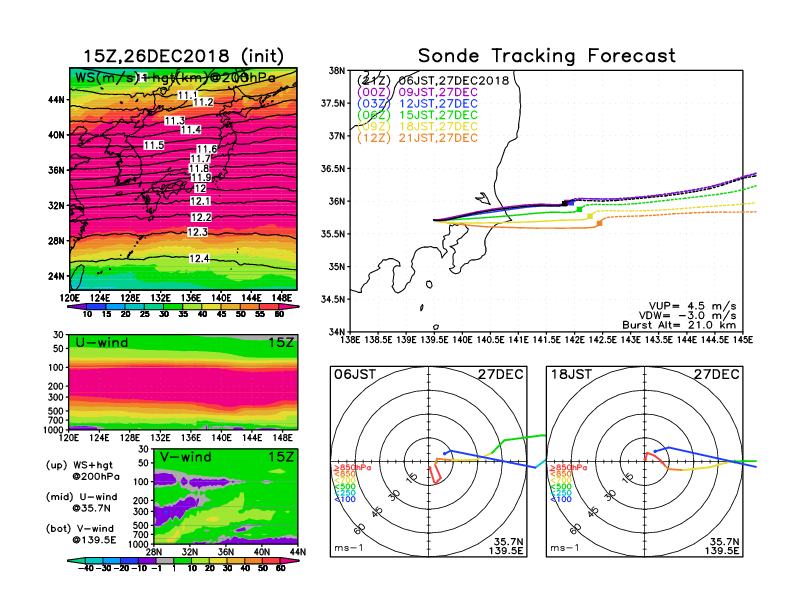The width and height of the screenshot is (792, 612).
Task: Click the yellow legend entry "(09Z) 18JST,27DEC"
Action: pyautogui.click(x=417, y=127)
